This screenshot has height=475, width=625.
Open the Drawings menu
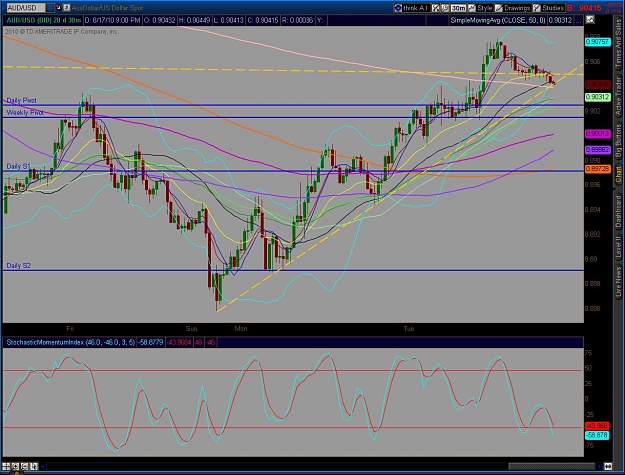(513, 8)
